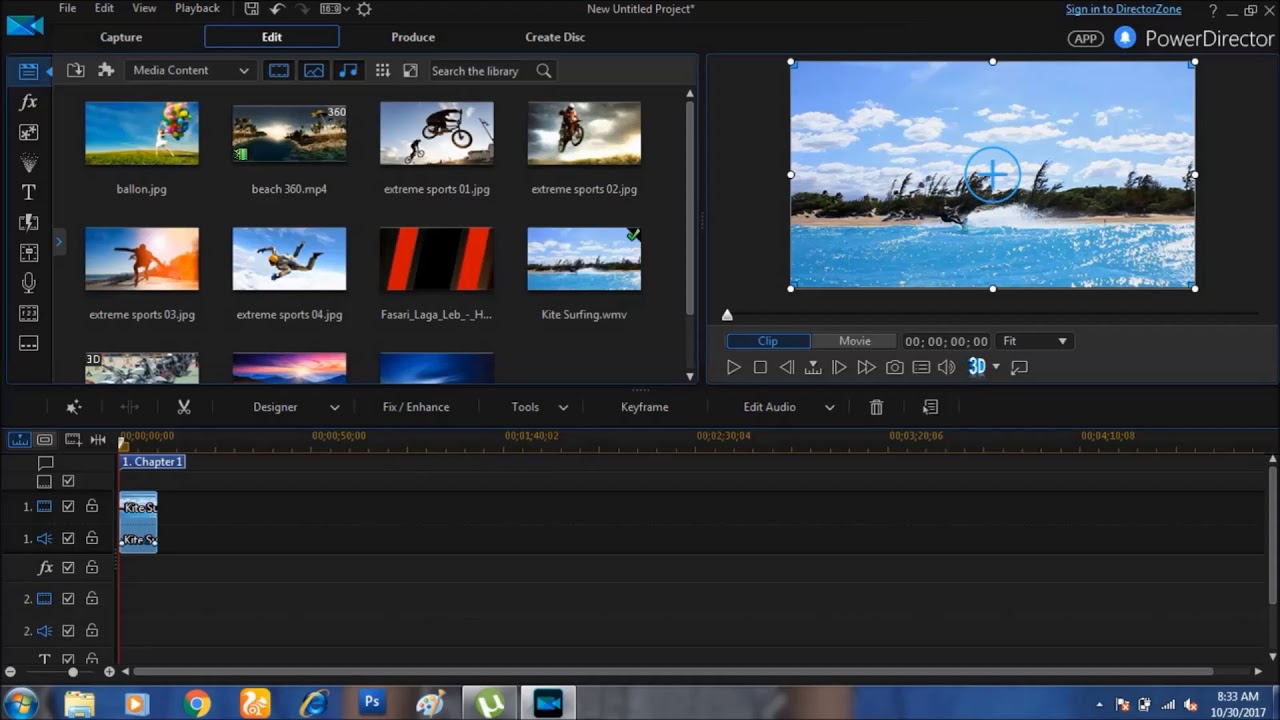Toggle the audio media filter icon
This screenshot has width=1280, height=720.
[x=348, y=71]
